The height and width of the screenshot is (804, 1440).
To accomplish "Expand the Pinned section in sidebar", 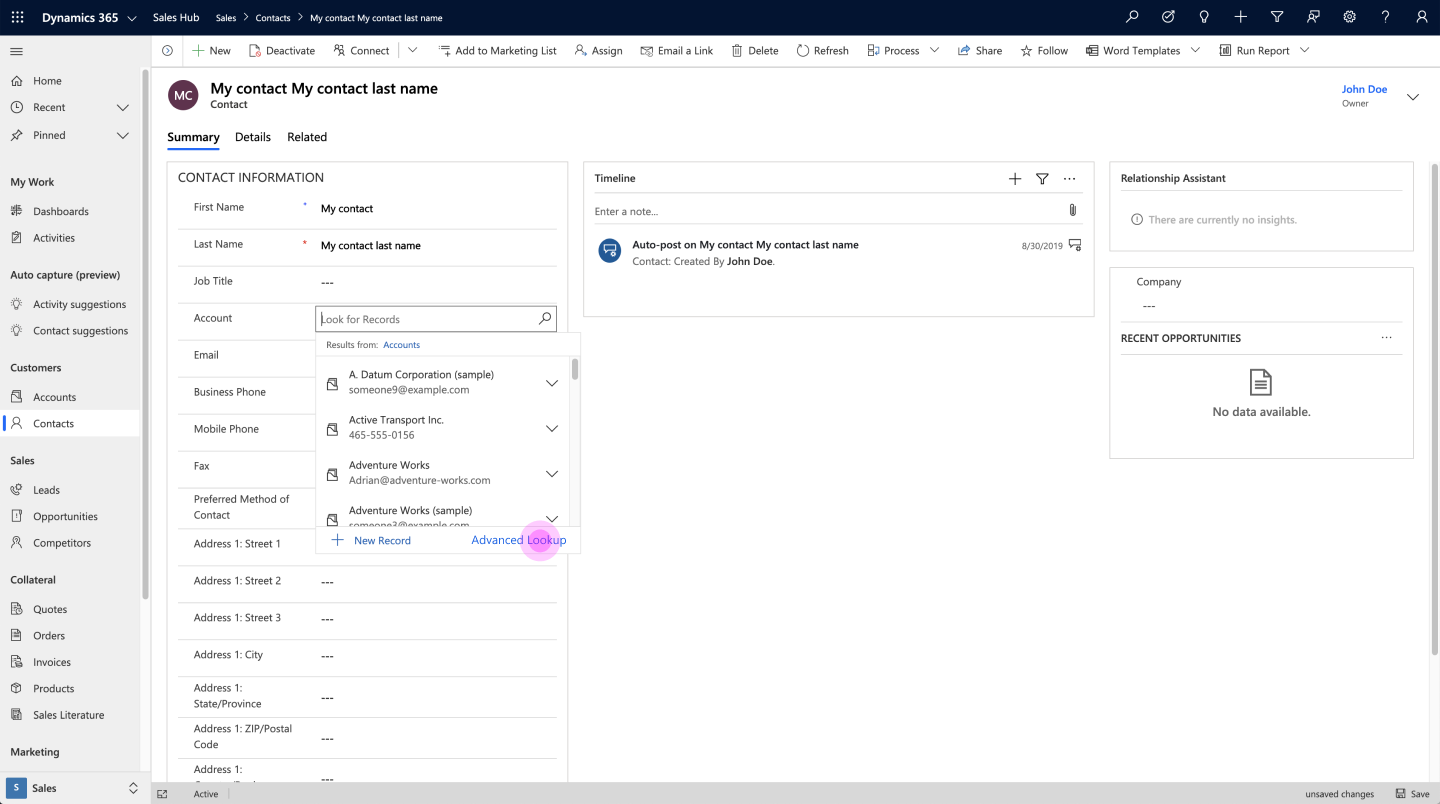I will point(123,135).
